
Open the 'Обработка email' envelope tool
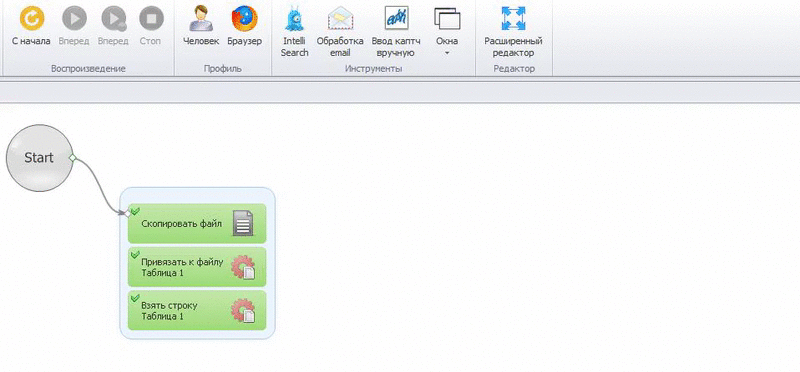pyautogui.click(x=340, y=19)
